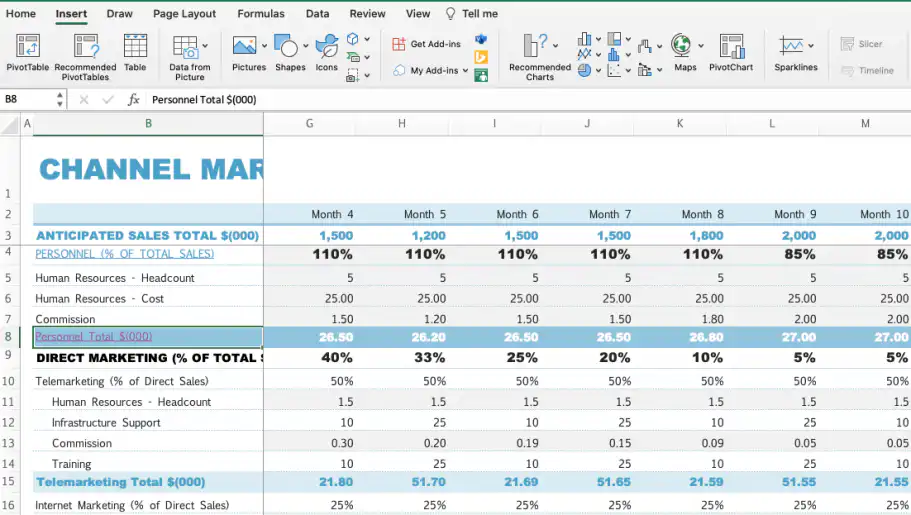Expand the Shapes dropdown arrow
Image resolution: width=911 pixels, height=515 pixels.
tap(306, 45)
